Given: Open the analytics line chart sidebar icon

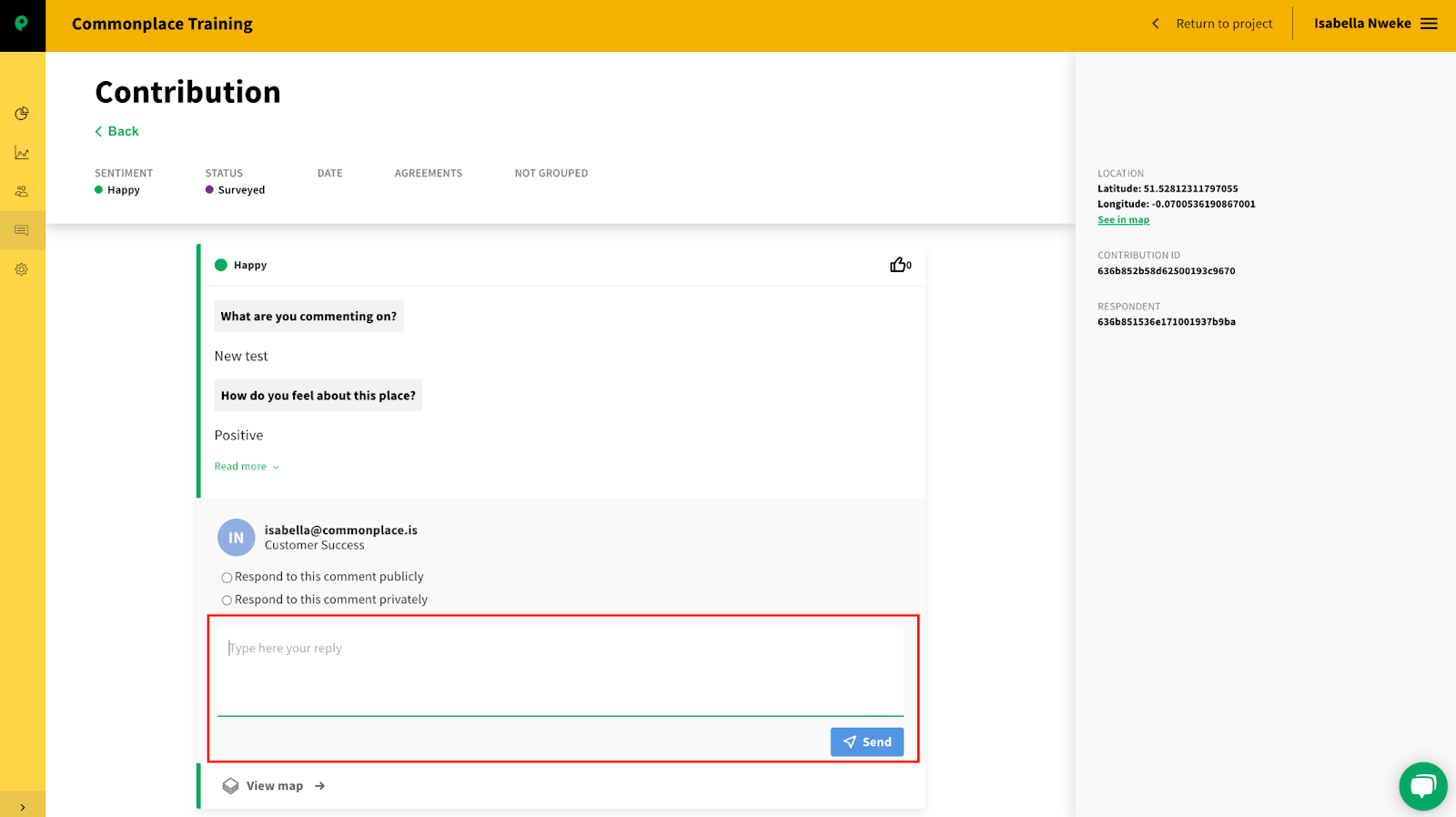Looking at the screenshot, I should pos(22,153).
